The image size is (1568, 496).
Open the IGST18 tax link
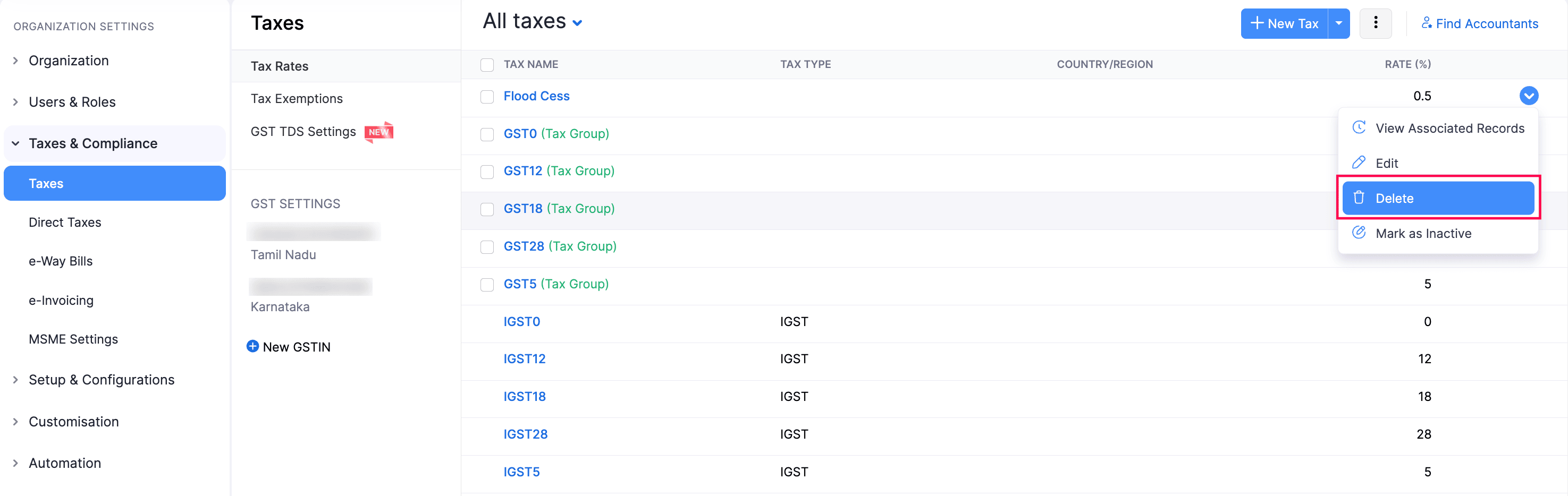pyautogui.click(x=524, y=396)
